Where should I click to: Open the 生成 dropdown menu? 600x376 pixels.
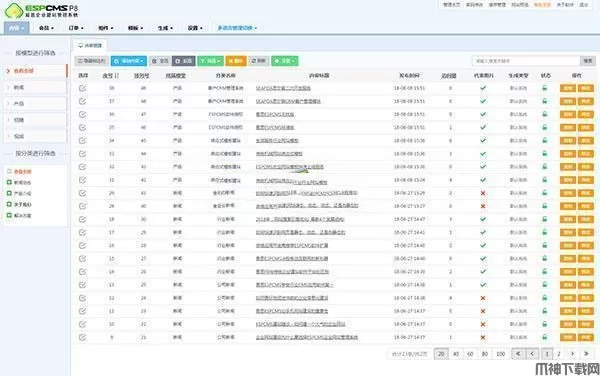tap(165, 28)
